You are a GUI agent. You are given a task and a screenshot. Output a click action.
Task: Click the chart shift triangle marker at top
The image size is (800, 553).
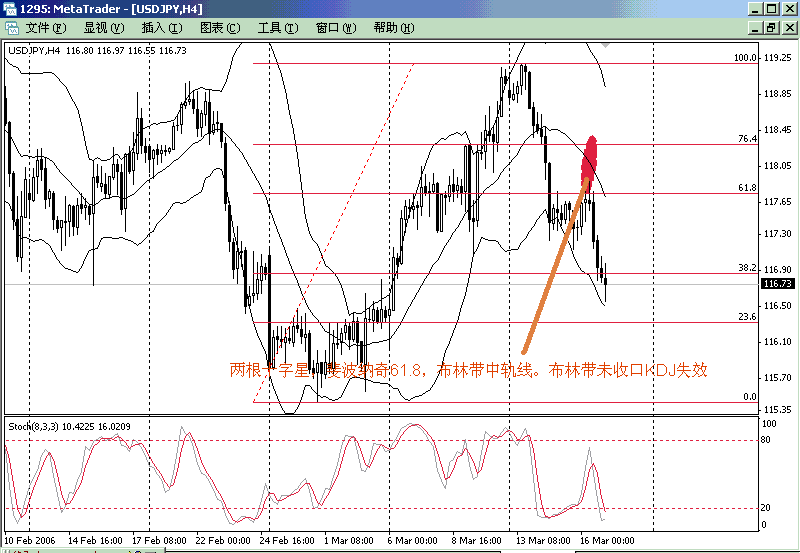(605, 45)
